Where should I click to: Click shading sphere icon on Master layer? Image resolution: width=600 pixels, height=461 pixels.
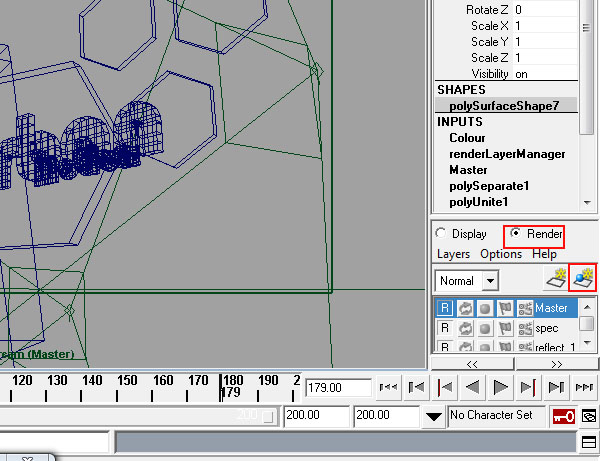coord(485,308)
